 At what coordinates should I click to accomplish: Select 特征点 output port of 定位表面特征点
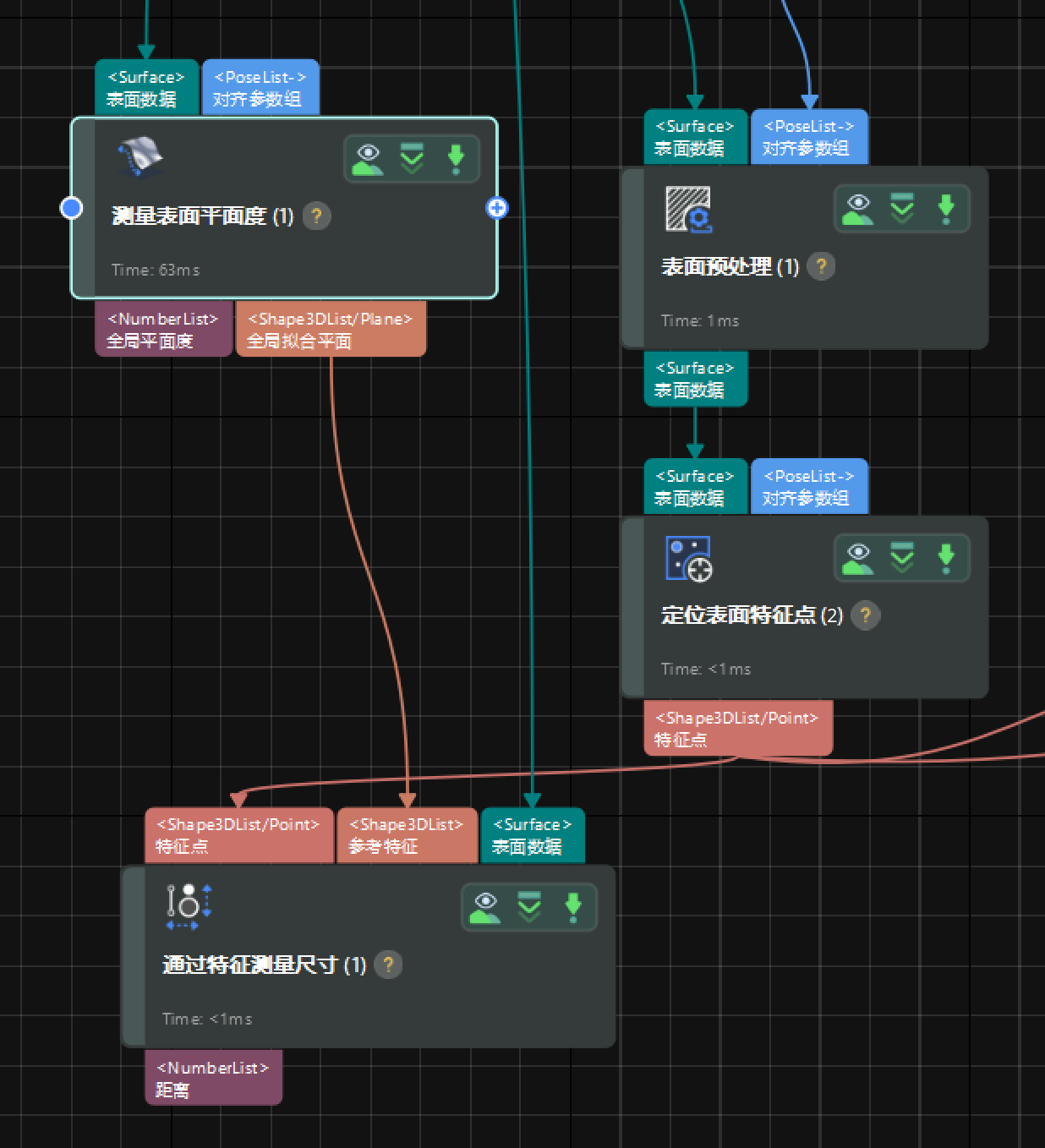point(738,728)
